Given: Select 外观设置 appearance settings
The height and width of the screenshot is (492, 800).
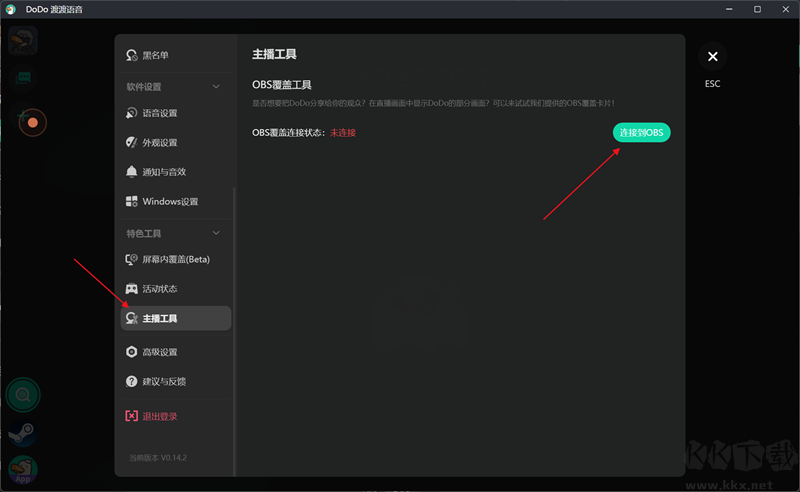Looking at the screenshot, I should (160, 142).
